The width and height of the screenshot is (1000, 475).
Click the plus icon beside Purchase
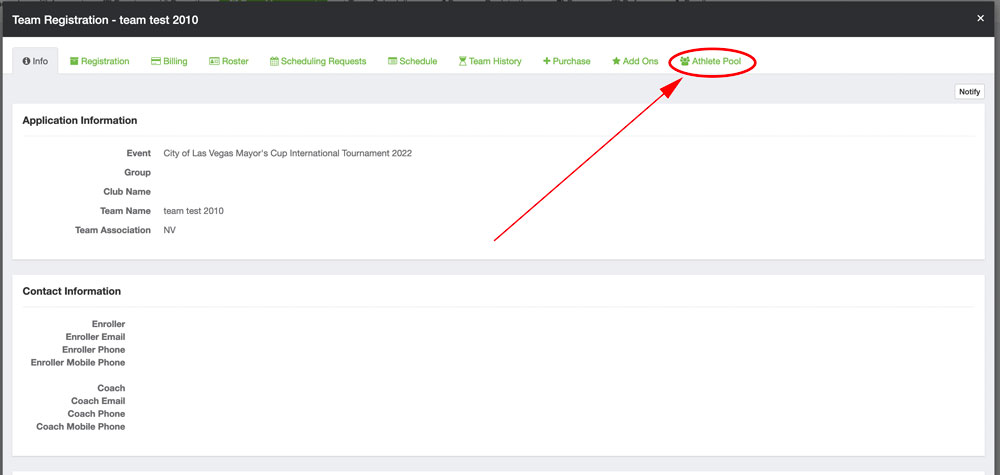point(547,62)
